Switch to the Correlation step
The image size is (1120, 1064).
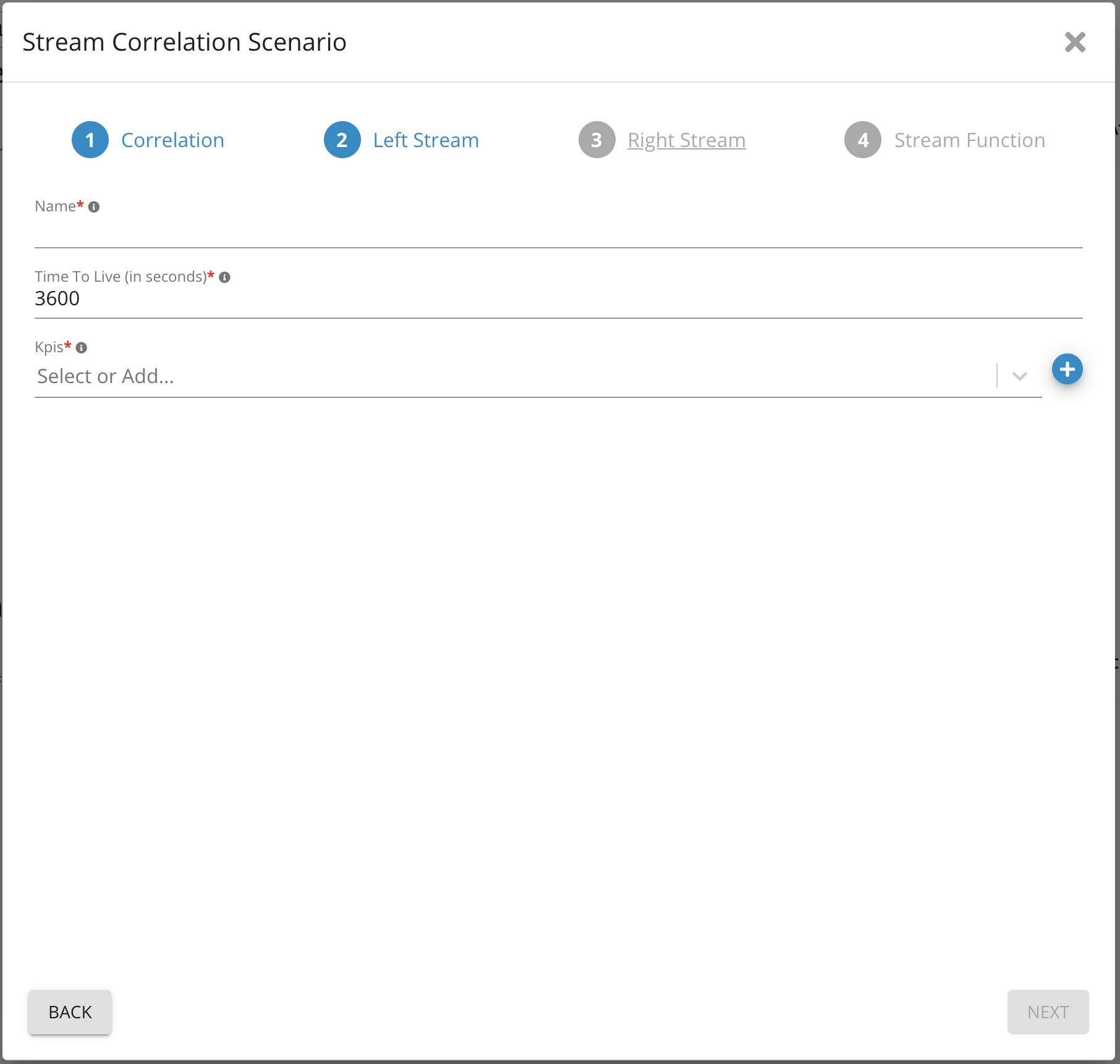(x=172, y=140)
